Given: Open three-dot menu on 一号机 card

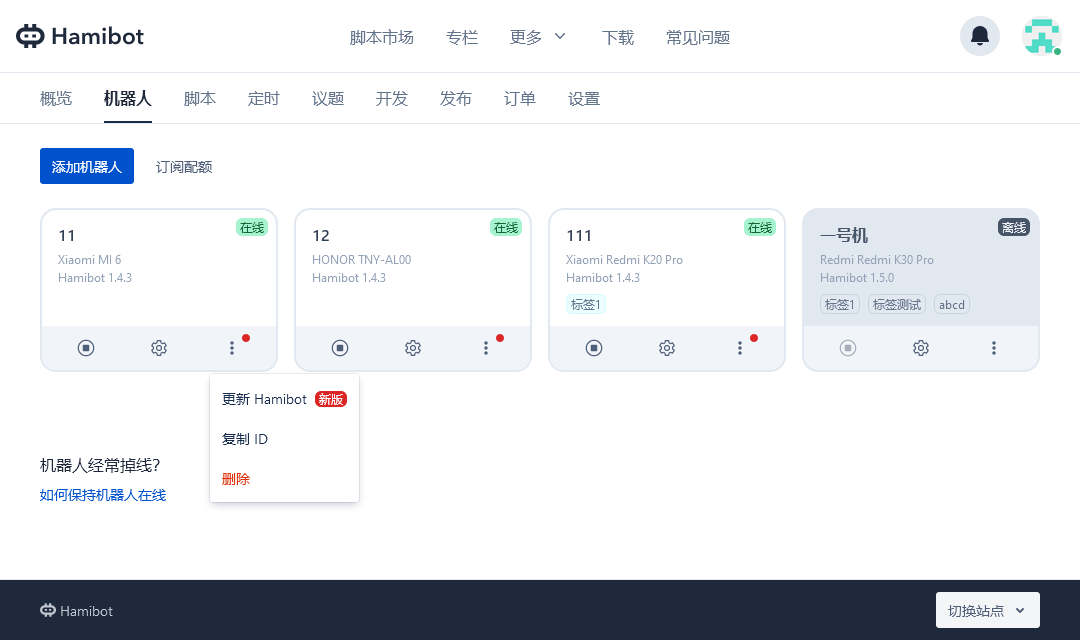Looking at the screenshot, I should 994,348.
